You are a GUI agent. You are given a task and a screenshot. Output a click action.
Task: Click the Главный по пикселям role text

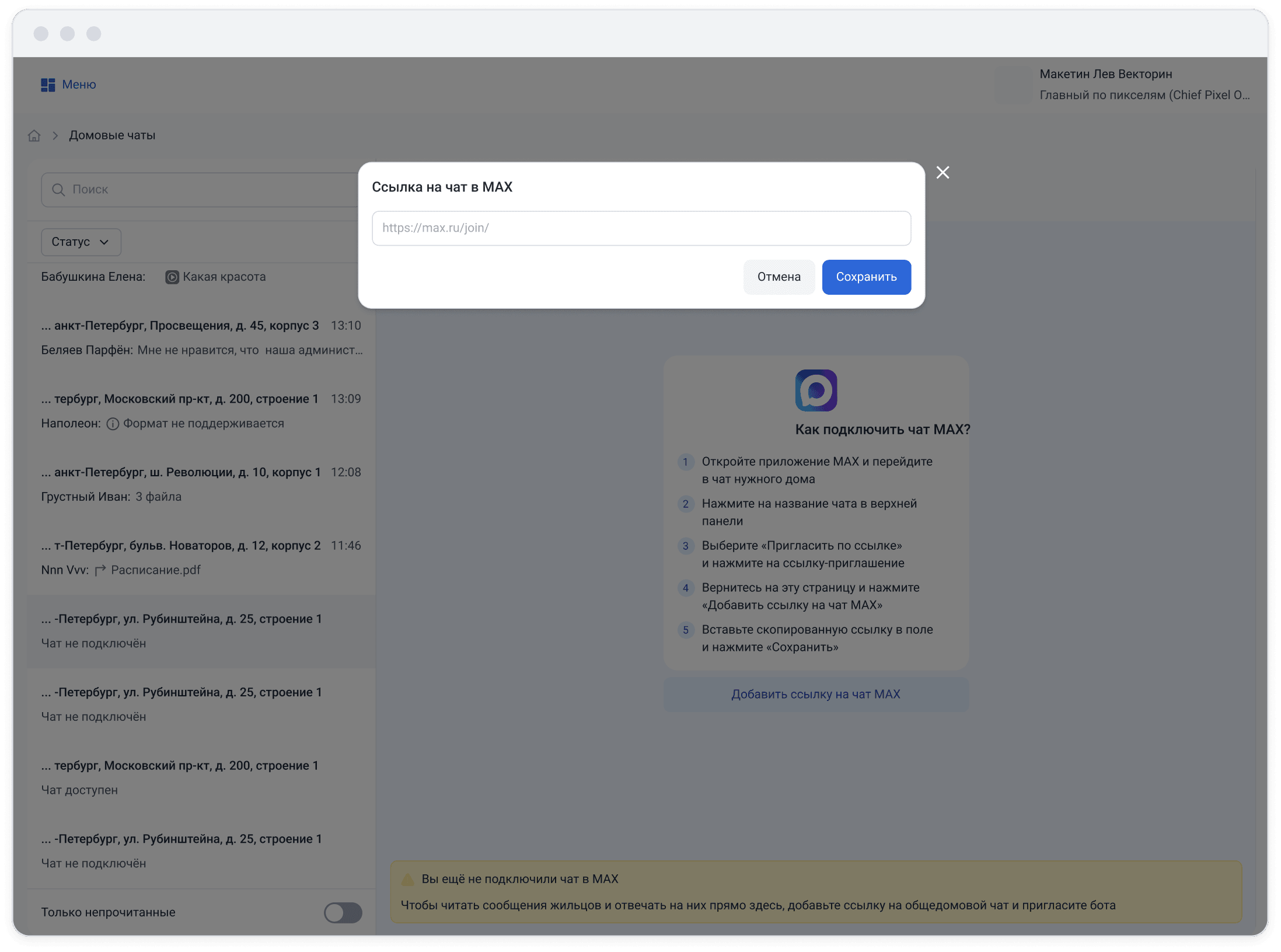[x=1144, y=95]
